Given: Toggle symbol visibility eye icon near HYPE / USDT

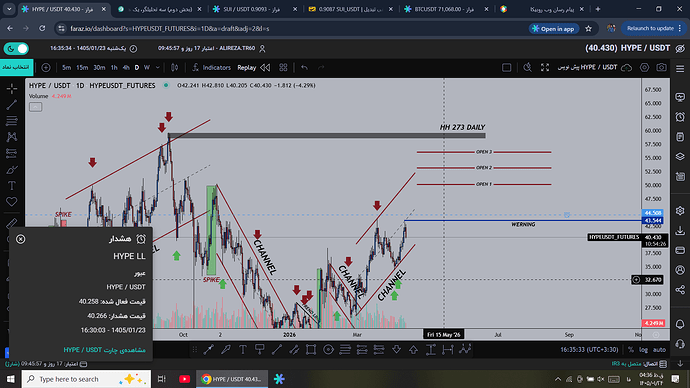Looking at the screenshot, I should pos(680,48).
